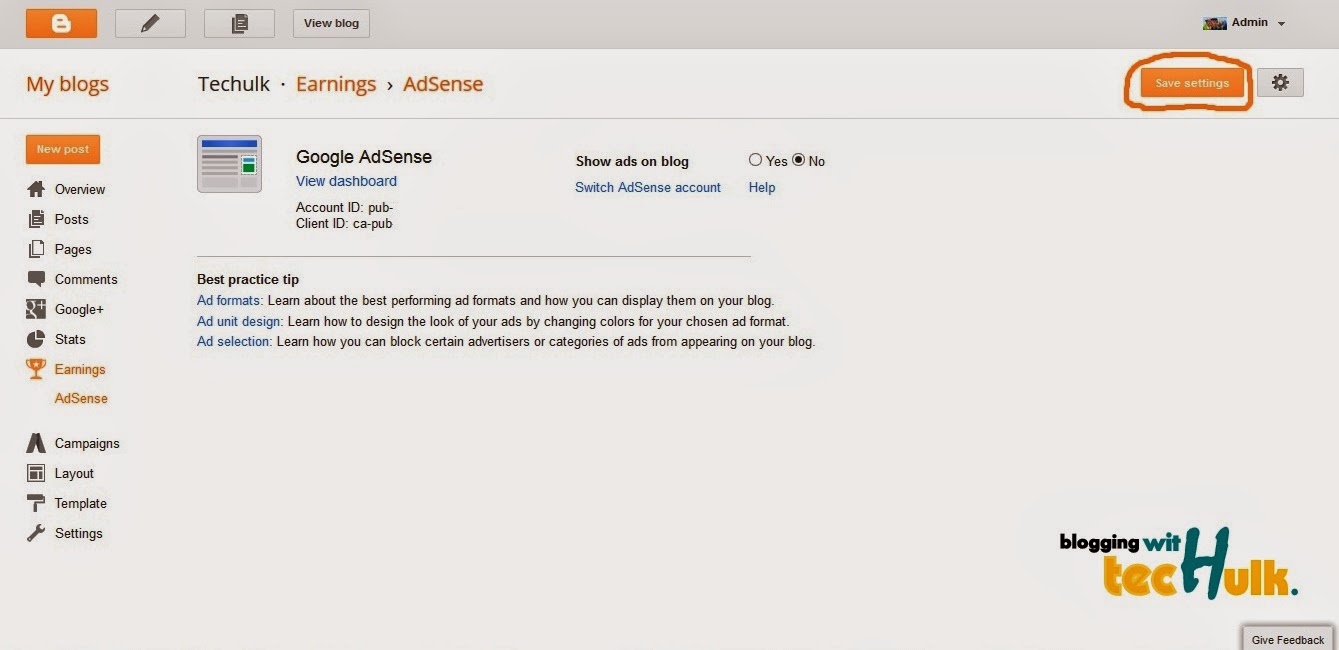Select Earnings in the sidebar

coord(80,369)
